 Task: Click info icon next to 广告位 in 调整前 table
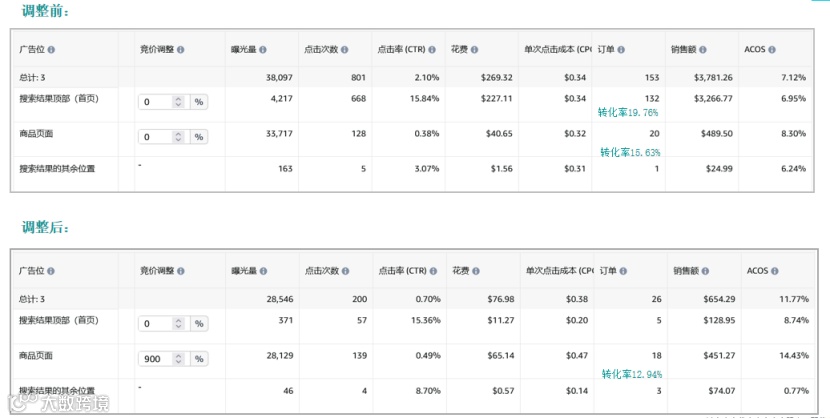[51, 50]
